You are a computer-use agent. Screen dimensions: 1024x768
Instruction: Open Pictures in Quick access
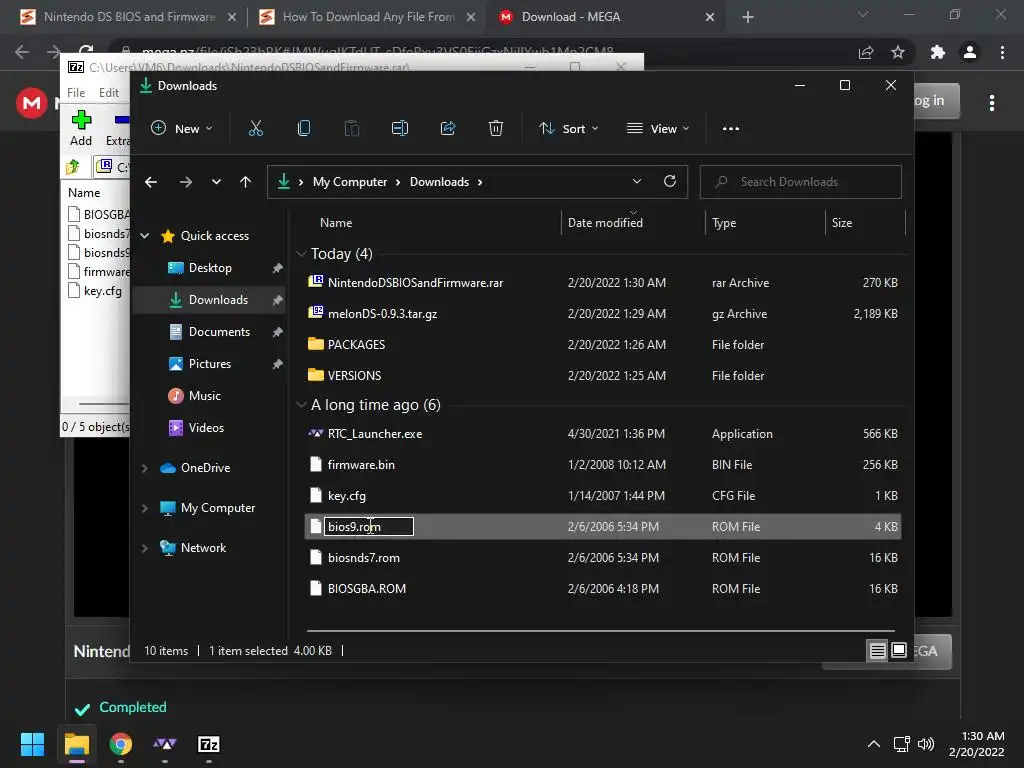click(209, 364)
